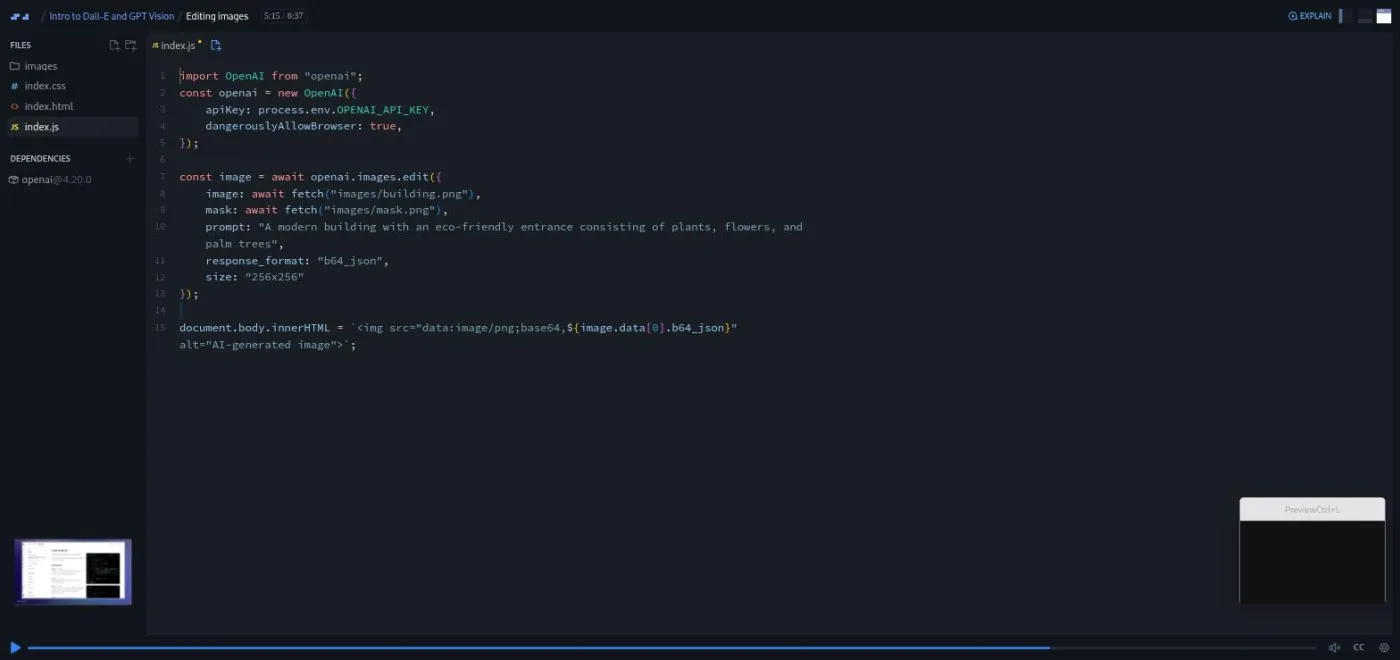Toggle the bottom console panel layout
Viewport: 1400px width, 660px height.
pyautogui.click(x=1365, y=16)
